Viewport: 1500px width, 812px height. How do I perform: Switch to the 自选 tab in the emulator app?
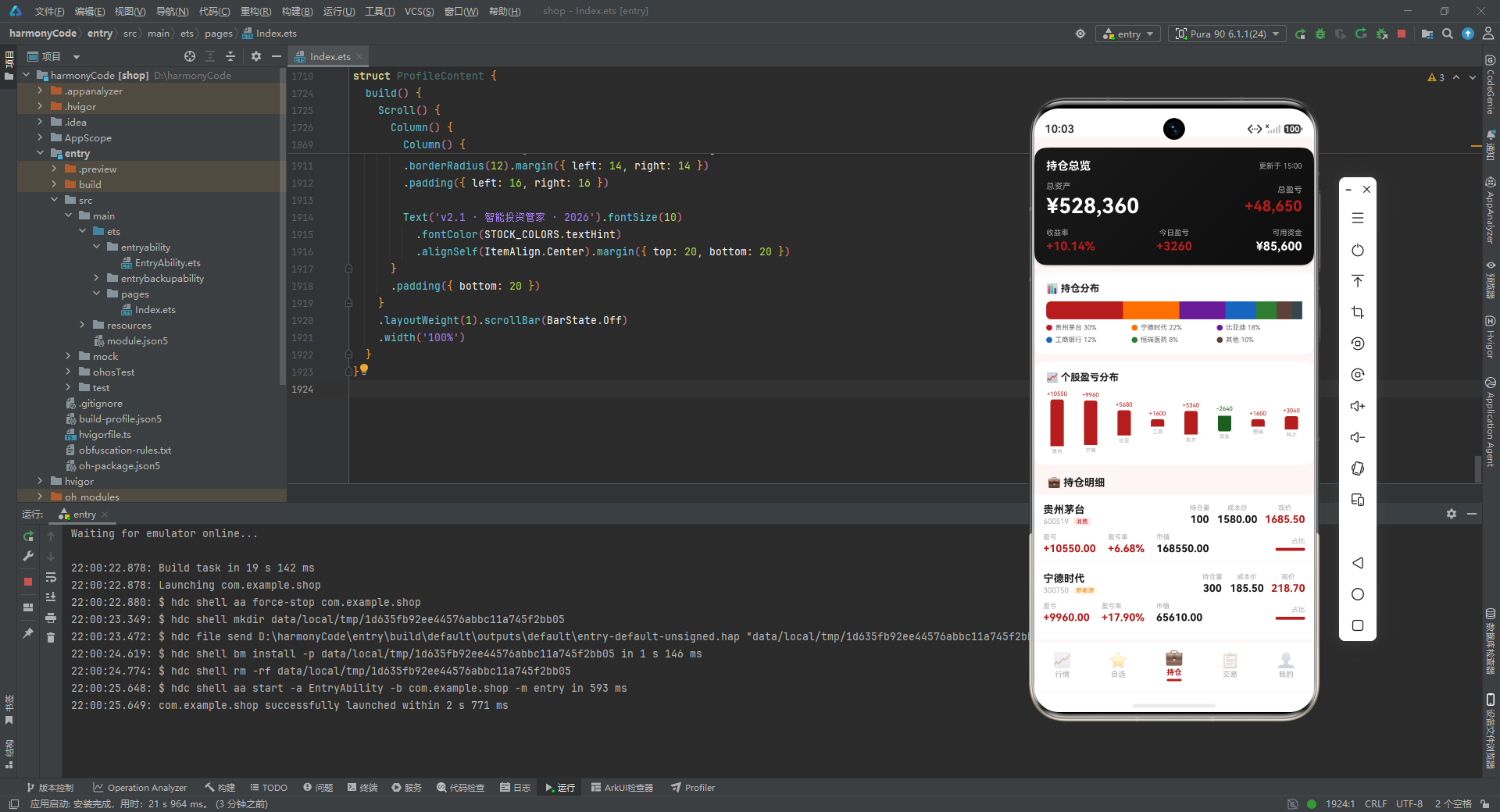click(1118, 664)
